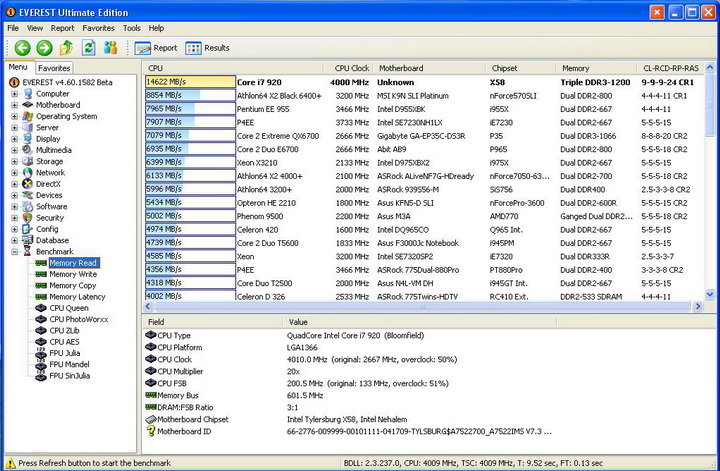Viewport: 720px width, 471px height.
Task: Expand the Database tree node
Action: (14, 240)
